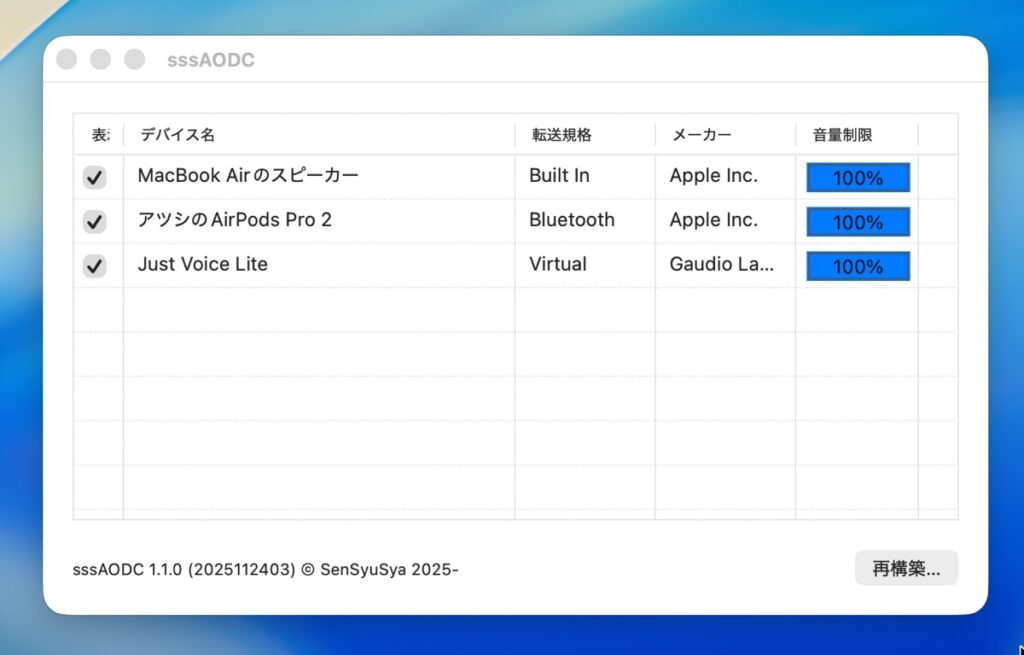Toggle the AirPods Pro 2 checkbox
The width and height of the screenshot is (1024, 655).
click(94, 221)
